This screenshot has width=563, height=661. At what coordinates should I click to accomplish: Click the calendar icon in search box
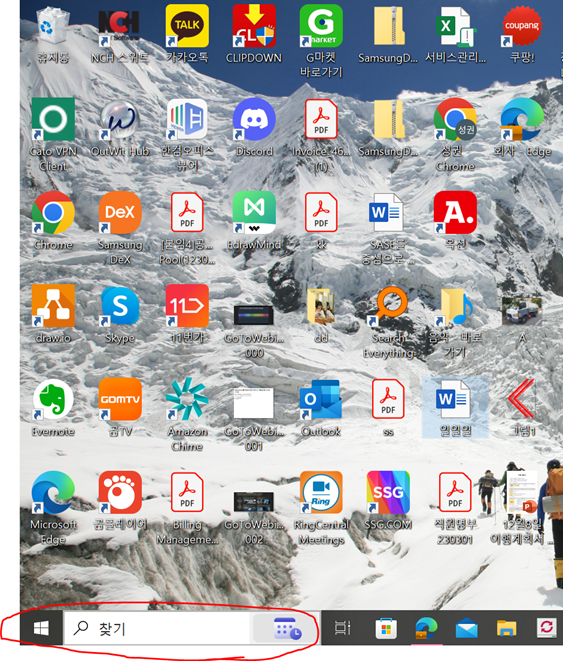coord(287,628)
